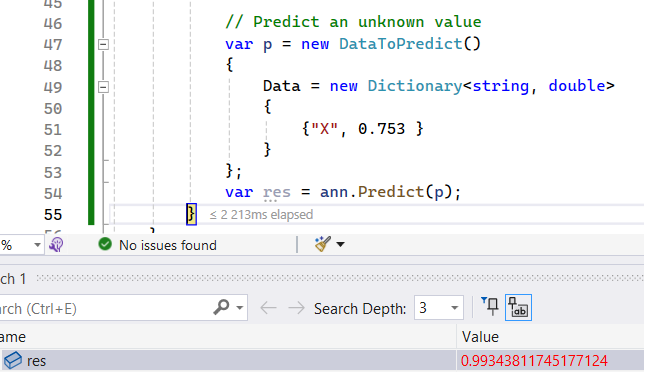This screenshot has width=652, height=372.
Task: Collapse the Dictionary initializer at line 49
Action: tap(104, 87)
